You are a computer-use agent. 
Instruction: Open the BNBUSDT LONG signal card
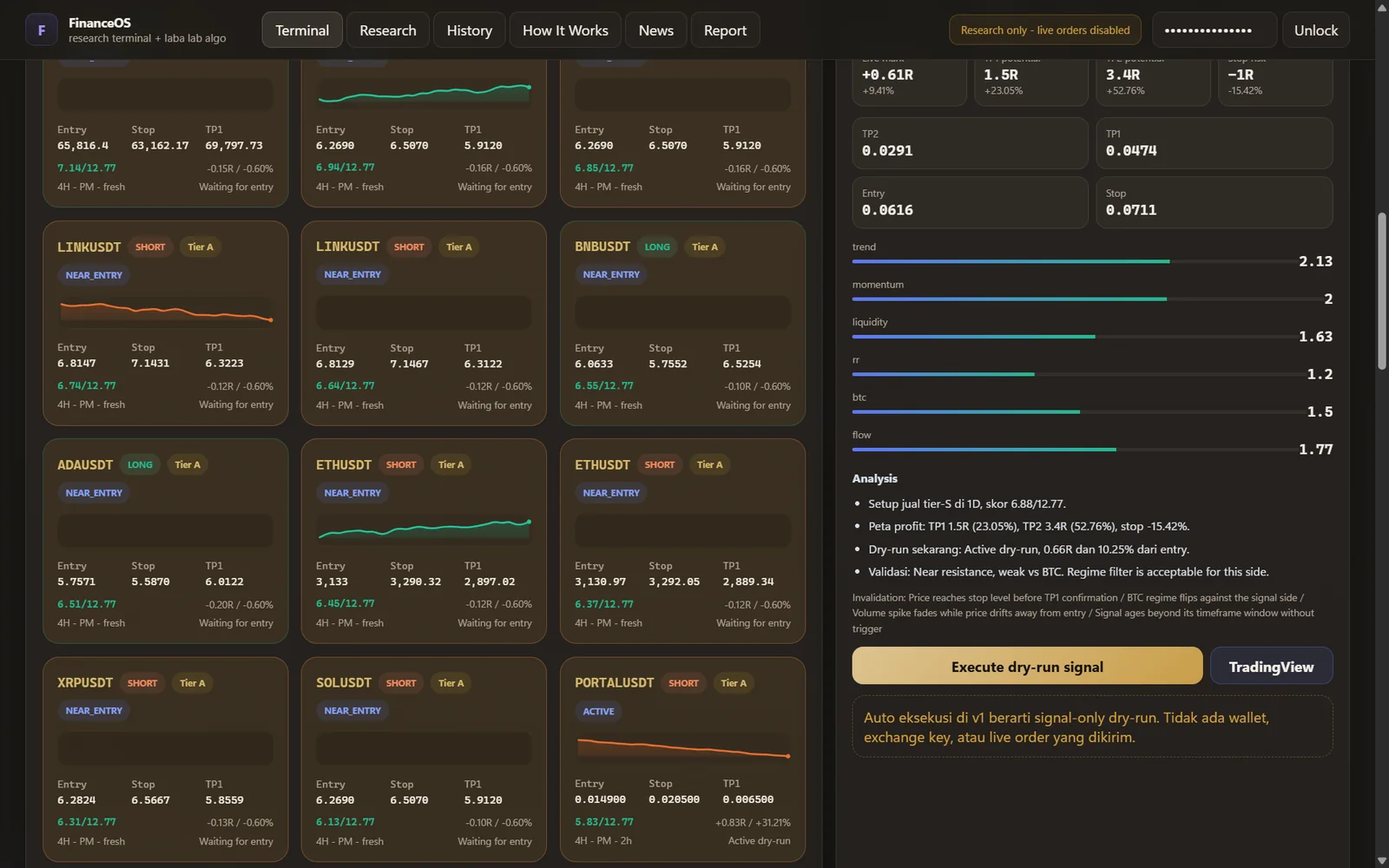[x=682, y=323]
